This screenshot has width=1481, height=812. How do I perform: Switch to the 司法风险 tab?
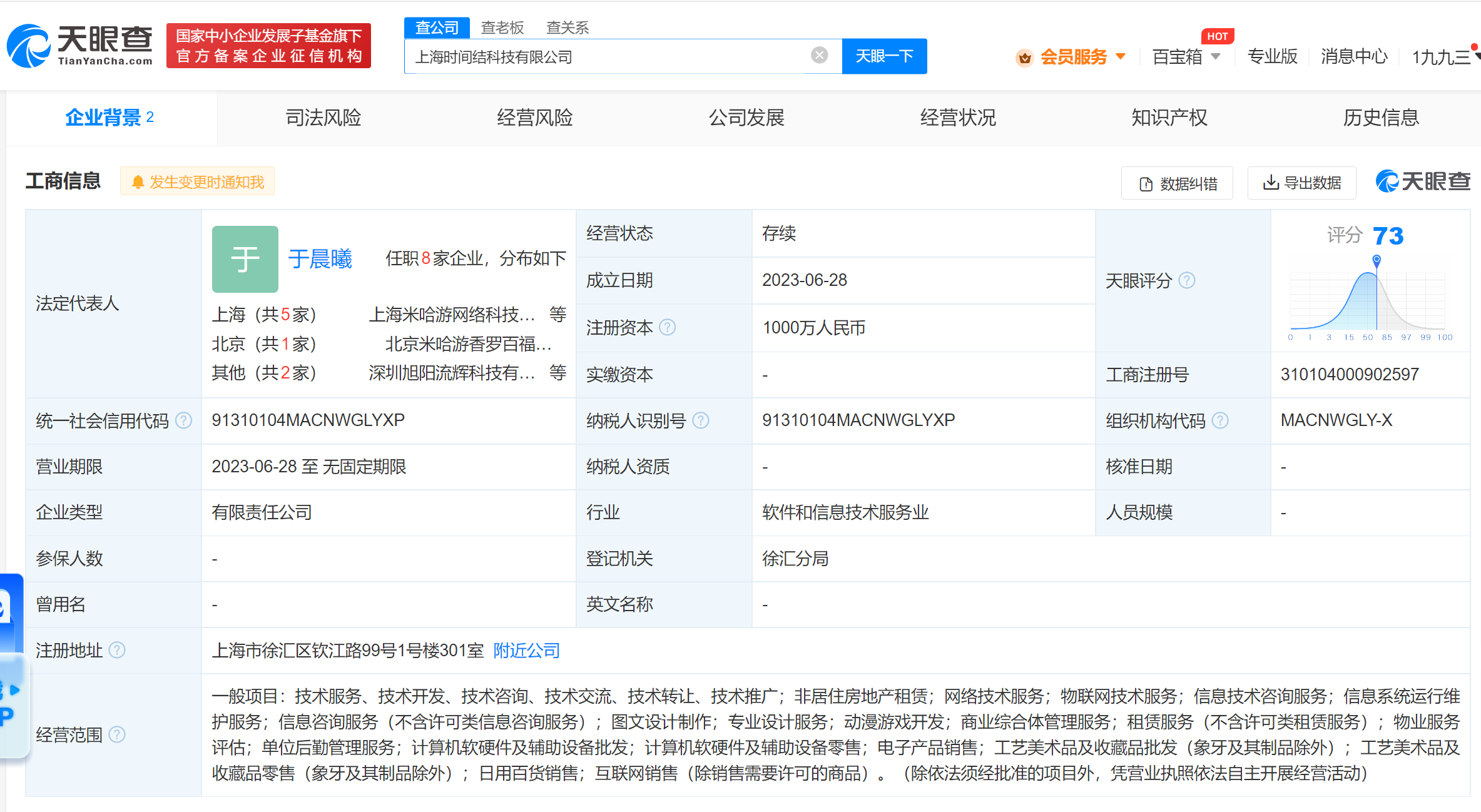pyautogui.click(x=323, y=118)
